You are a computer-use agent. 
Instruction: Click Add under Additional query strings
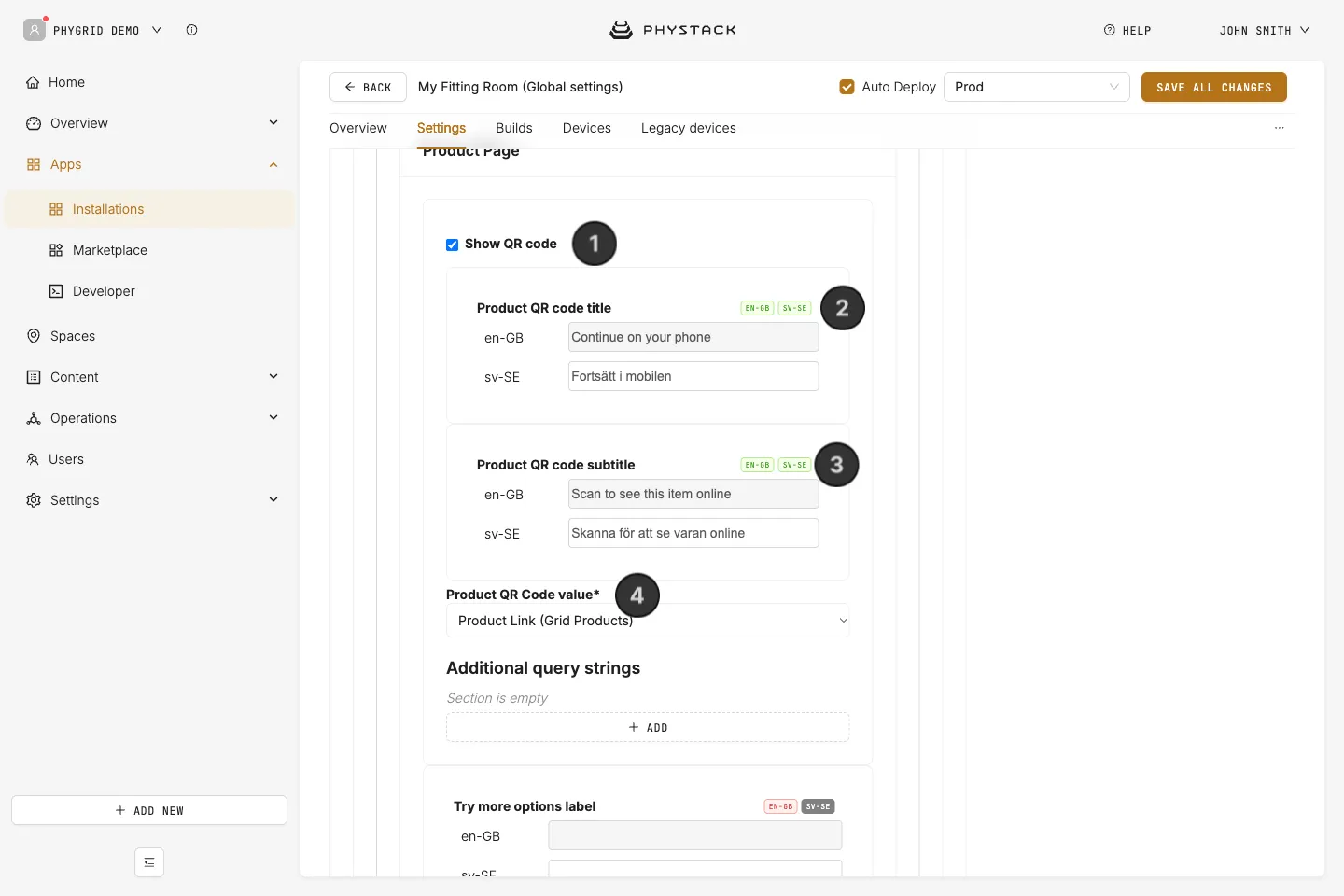point(648,727)
